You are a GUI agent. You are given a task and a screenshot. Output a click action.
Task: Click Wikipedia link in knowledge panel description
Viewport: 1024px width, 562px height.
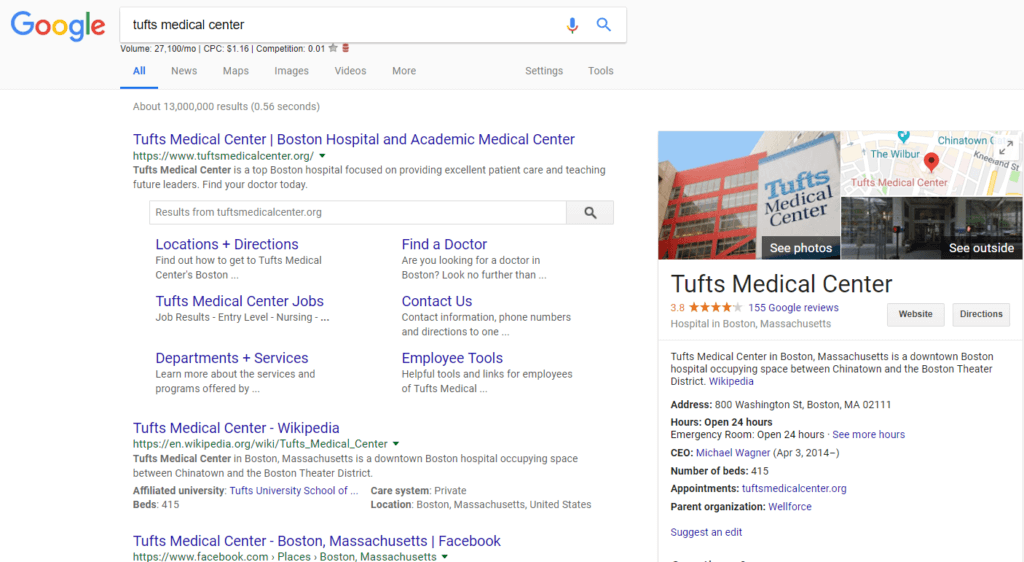pyautogui.click(x=731, y=381)
